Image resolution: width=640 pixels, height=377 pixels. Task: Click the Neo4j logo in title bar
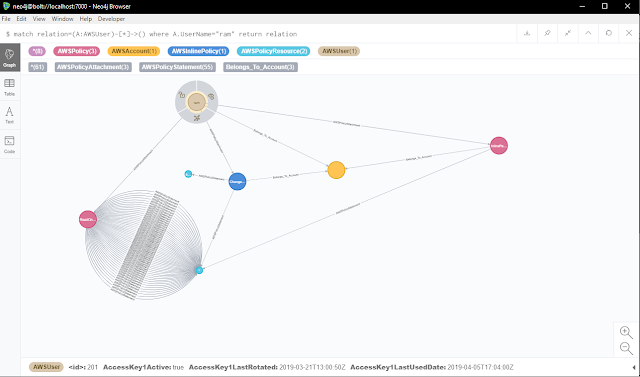[x=6, y=6]
